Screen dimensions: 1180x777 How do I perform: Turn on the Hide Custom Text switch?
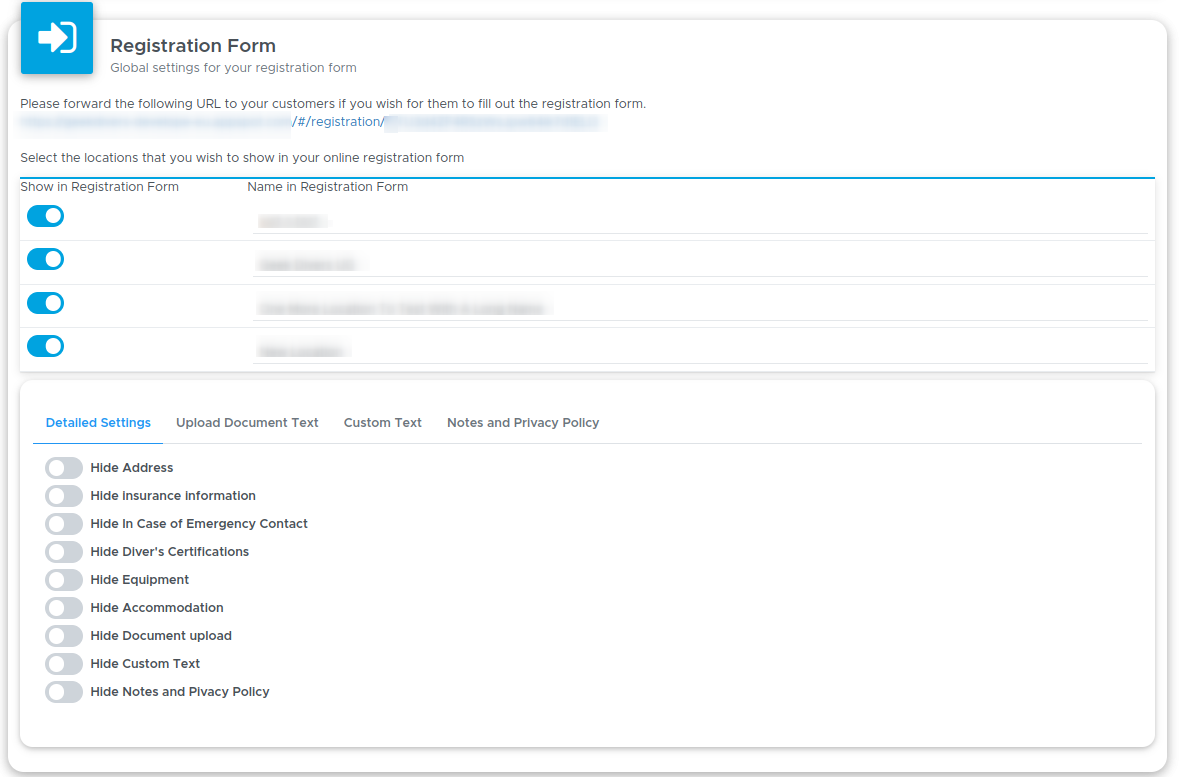63,663
